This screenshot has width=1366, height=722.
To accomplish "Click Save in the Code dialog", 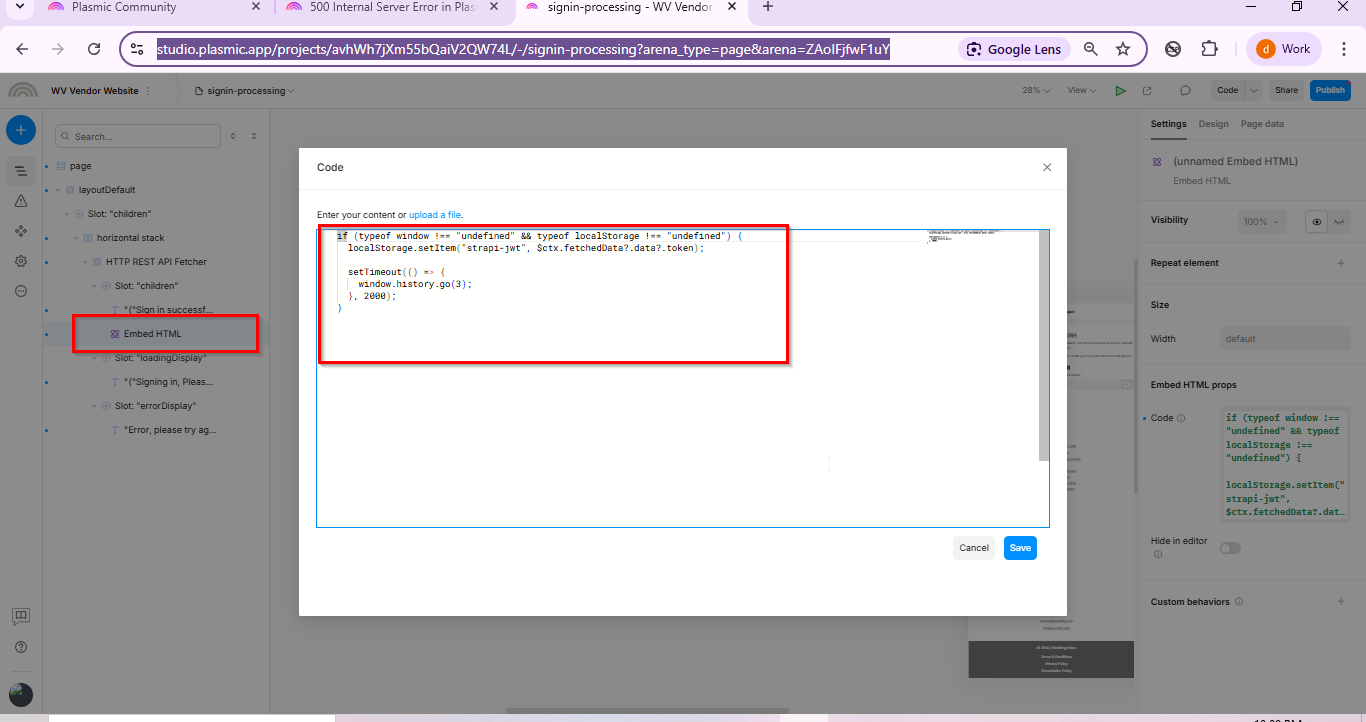I will click(x=1020, y=548).
